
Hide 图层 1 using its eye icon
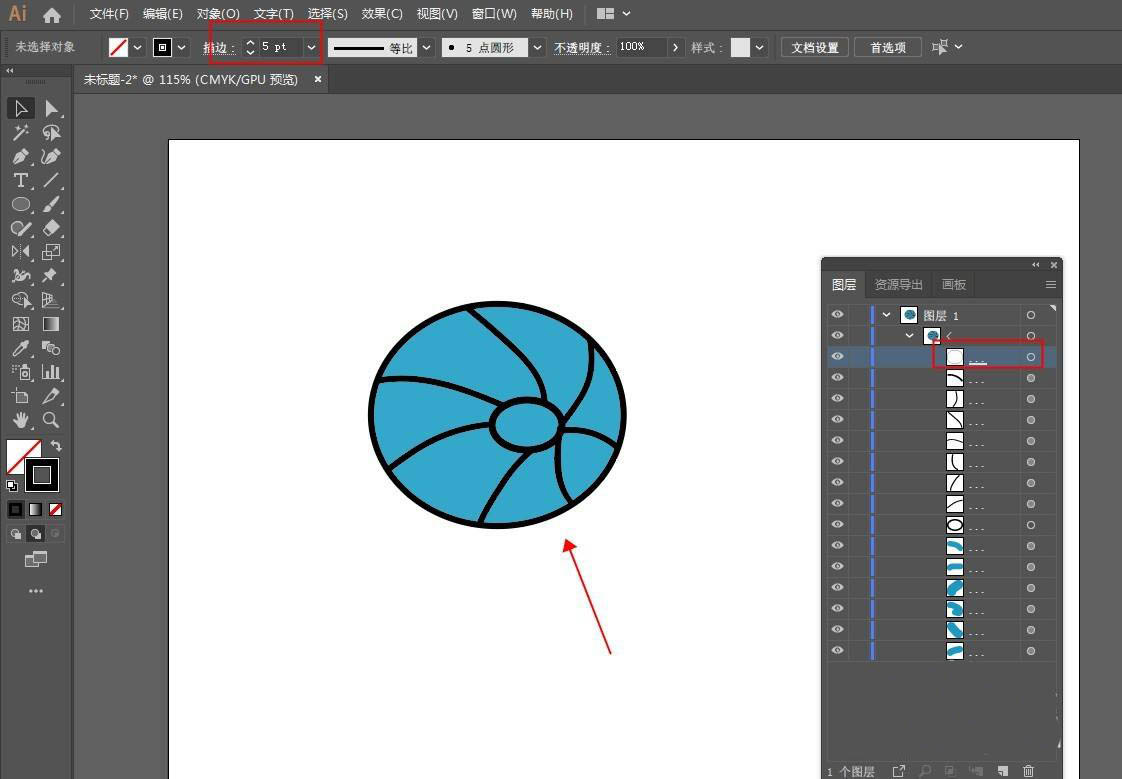[837, 315]
